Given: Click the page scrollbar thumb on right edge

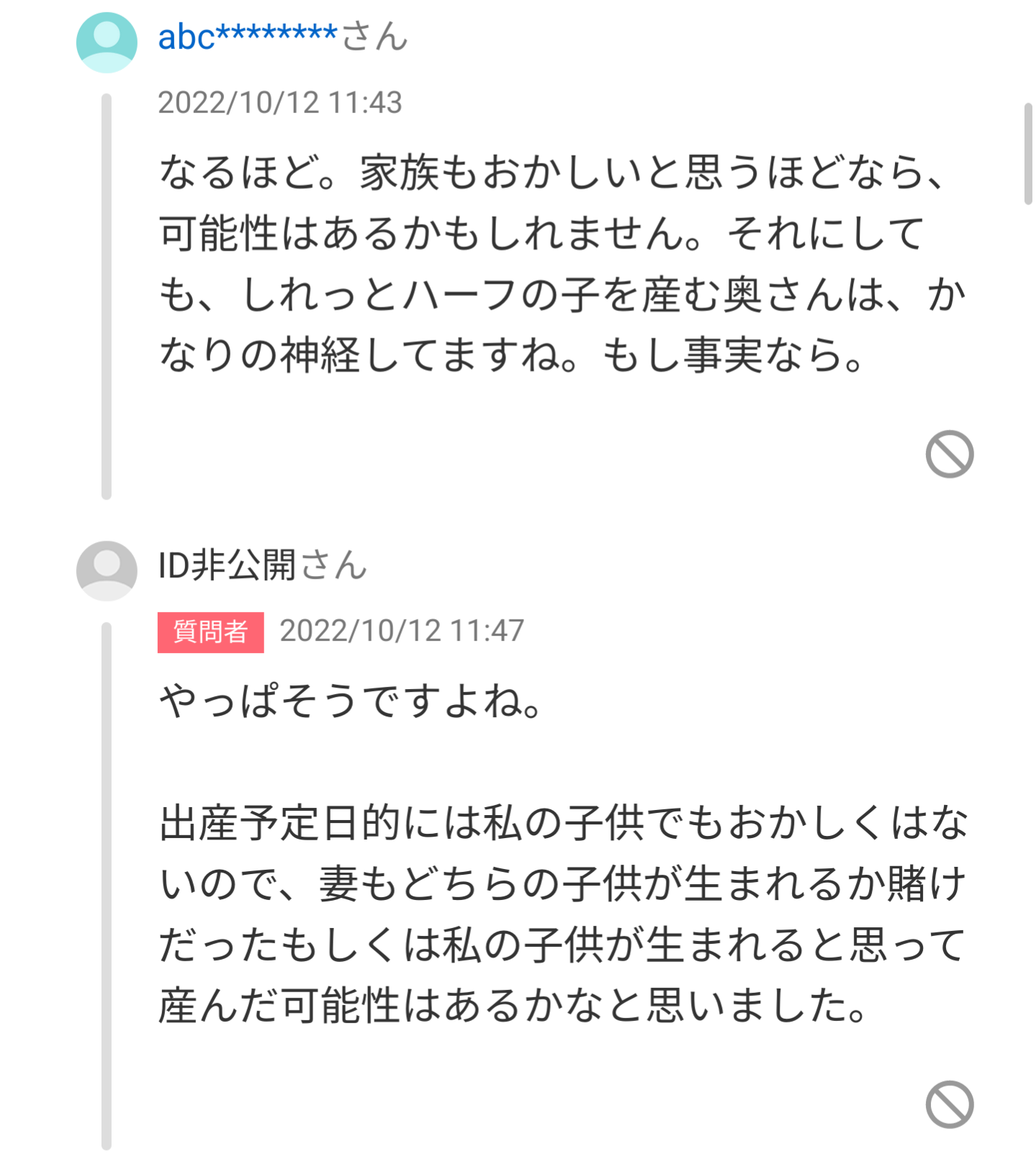Looking at the screenshot, I should click(1029, 154).
